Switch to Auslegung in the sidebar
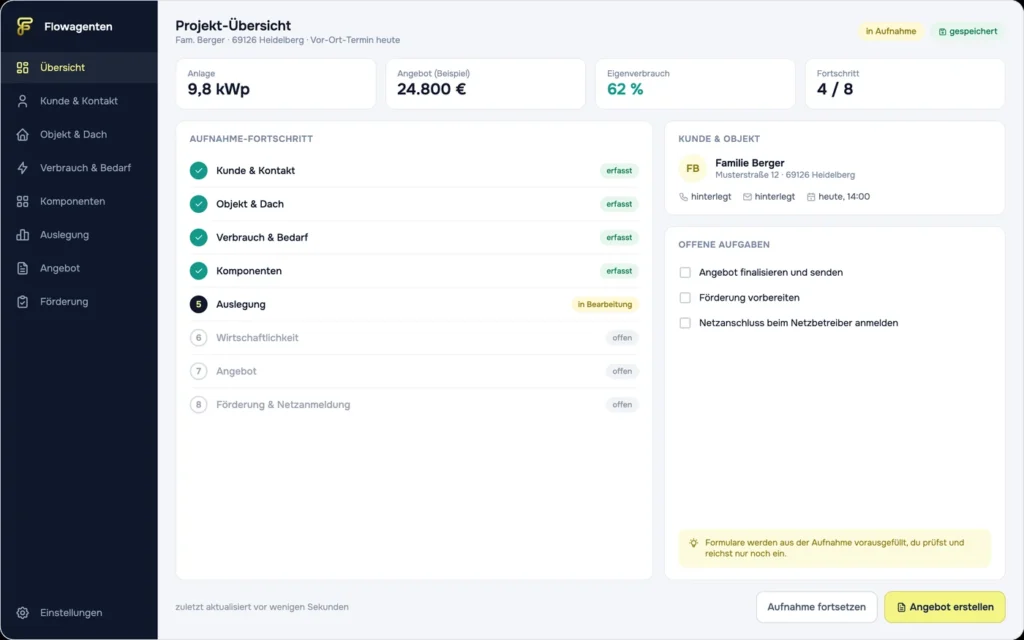1024x640 pixels. 79,234
